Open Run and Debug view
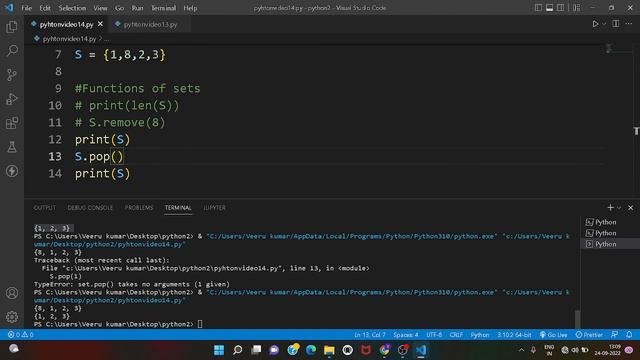 click(12, 99)
